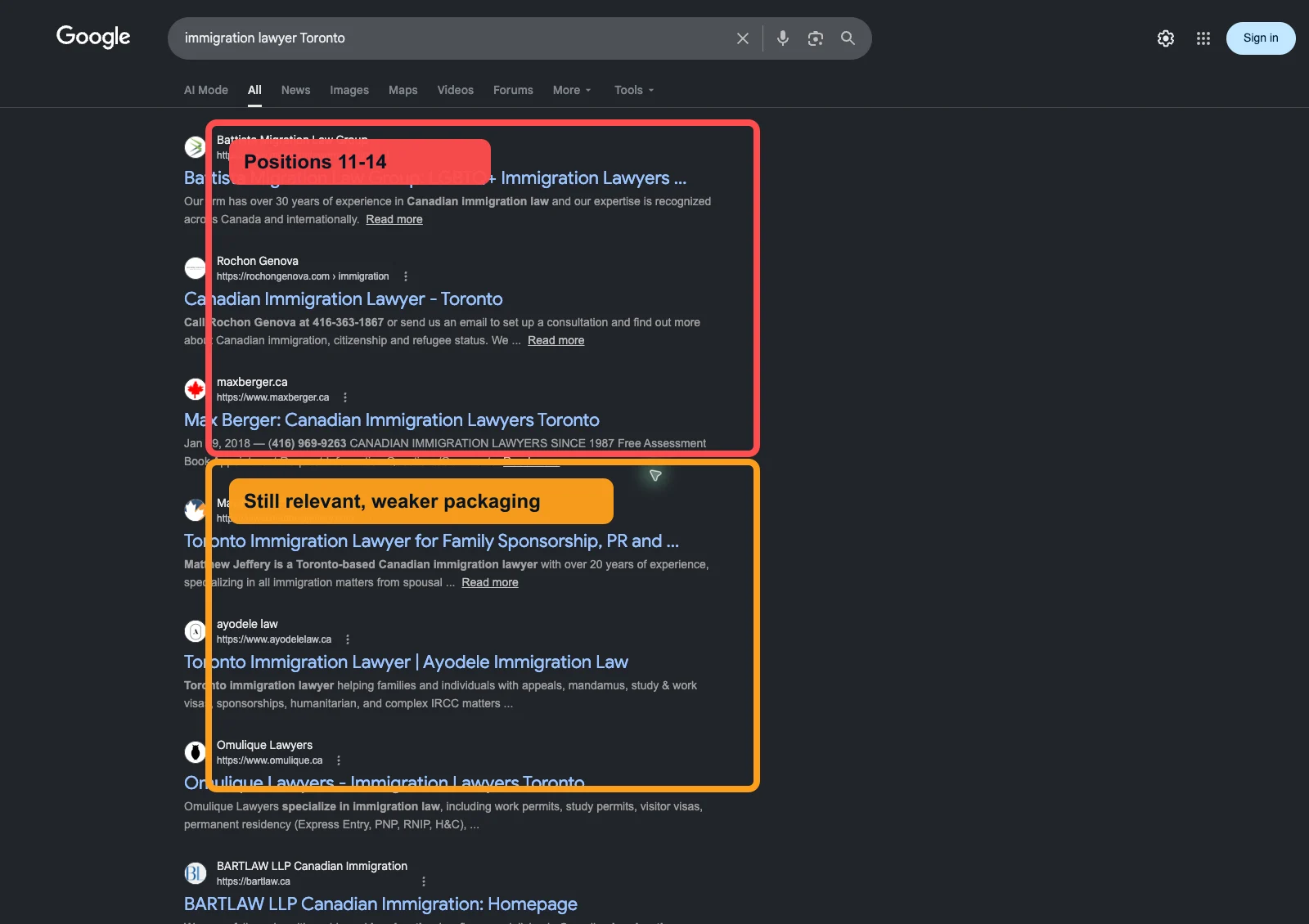Open search by image camera icon
Image resolution: width=1309 pixels, height=924 pixels.
pyautogui.click(x=816, y=38)
